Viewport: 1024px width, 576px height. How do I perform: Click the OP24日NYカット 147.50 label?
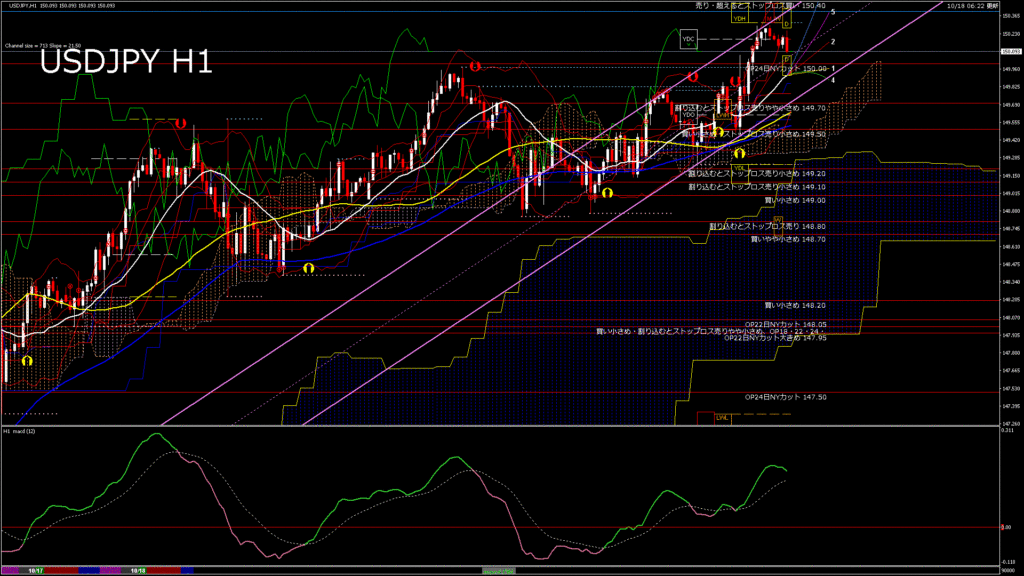click(x=785, y=397)
